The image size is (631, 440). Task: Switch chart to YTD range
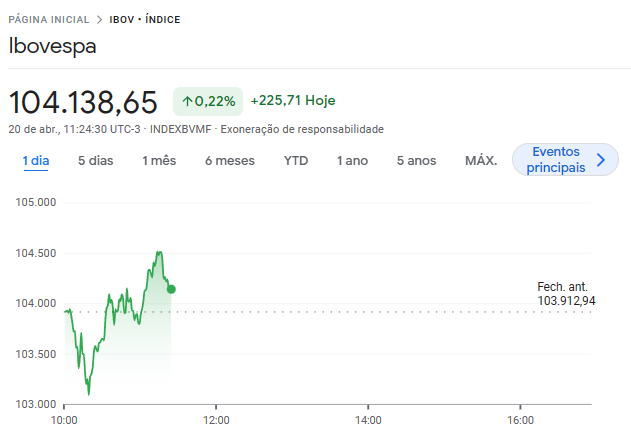(x=296, y=161)
